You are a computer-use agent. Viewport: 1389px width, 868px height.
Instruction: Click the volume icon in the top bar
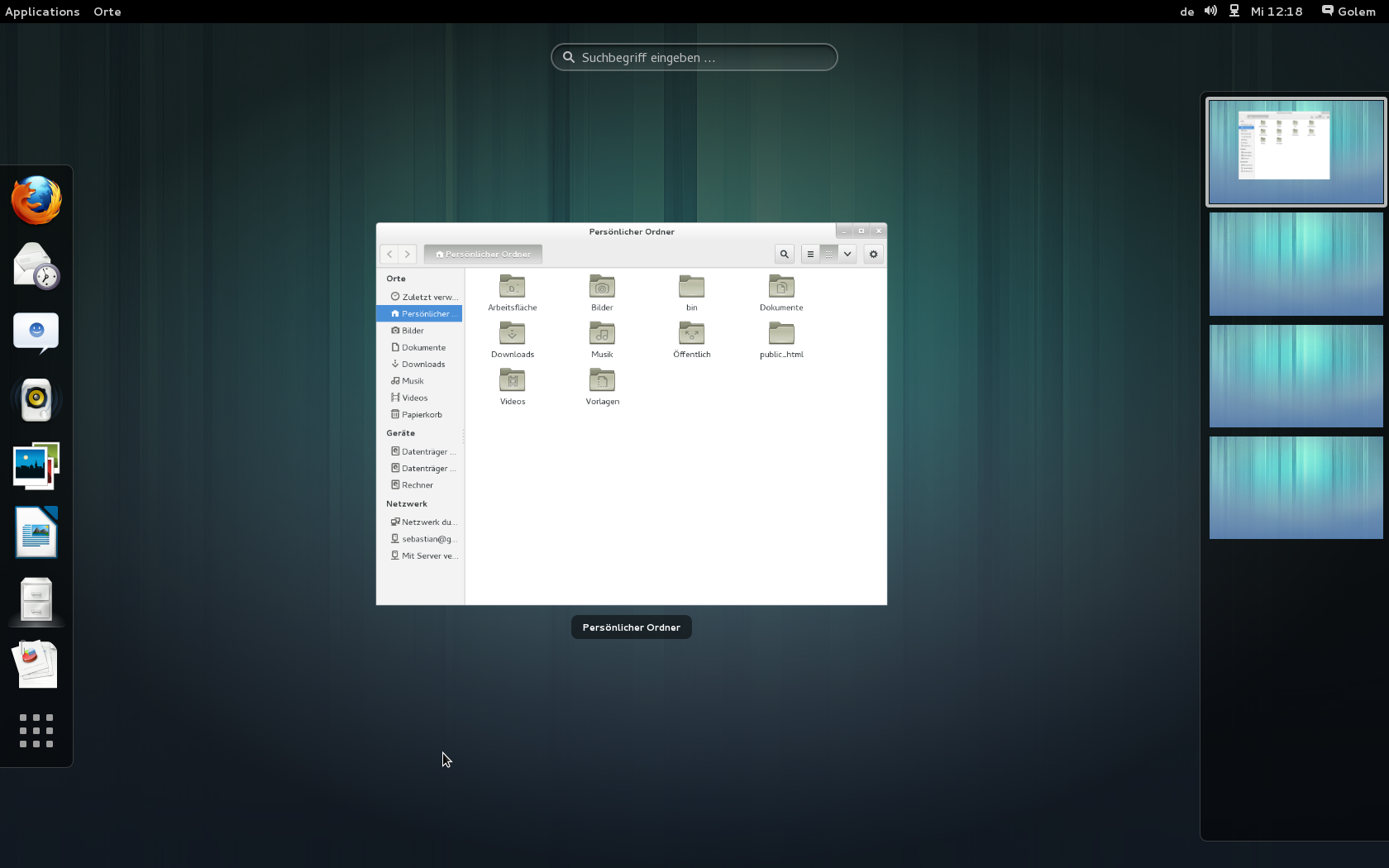coord(1210,12)
